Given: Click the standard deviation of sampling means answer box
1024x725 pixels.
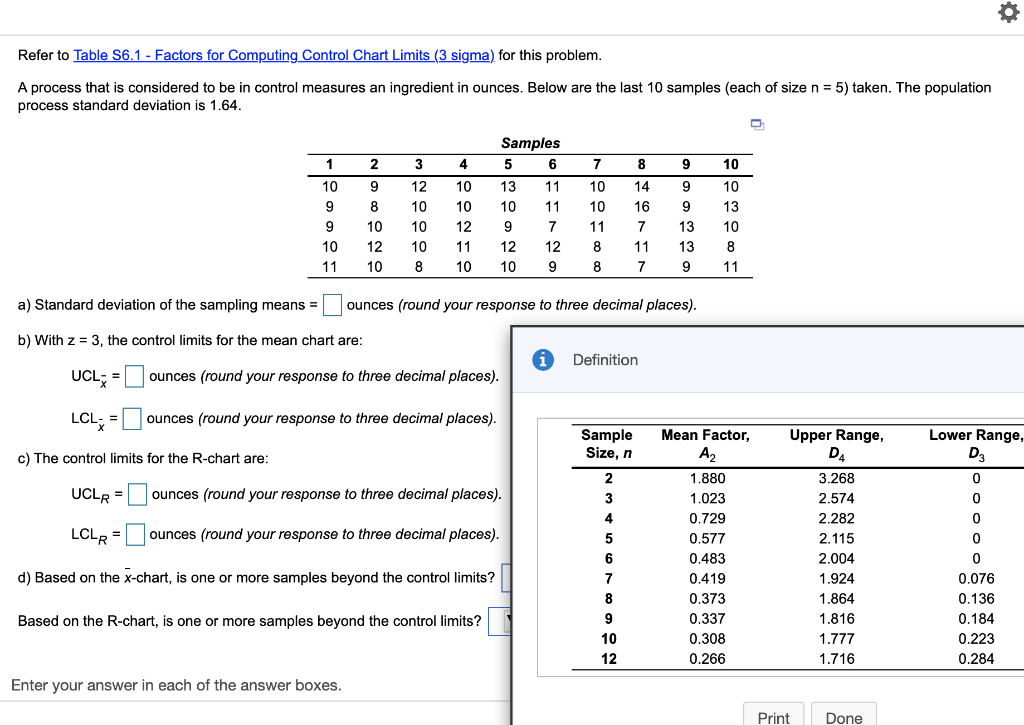Looking at the screenshot, I should tap(332, 304).
